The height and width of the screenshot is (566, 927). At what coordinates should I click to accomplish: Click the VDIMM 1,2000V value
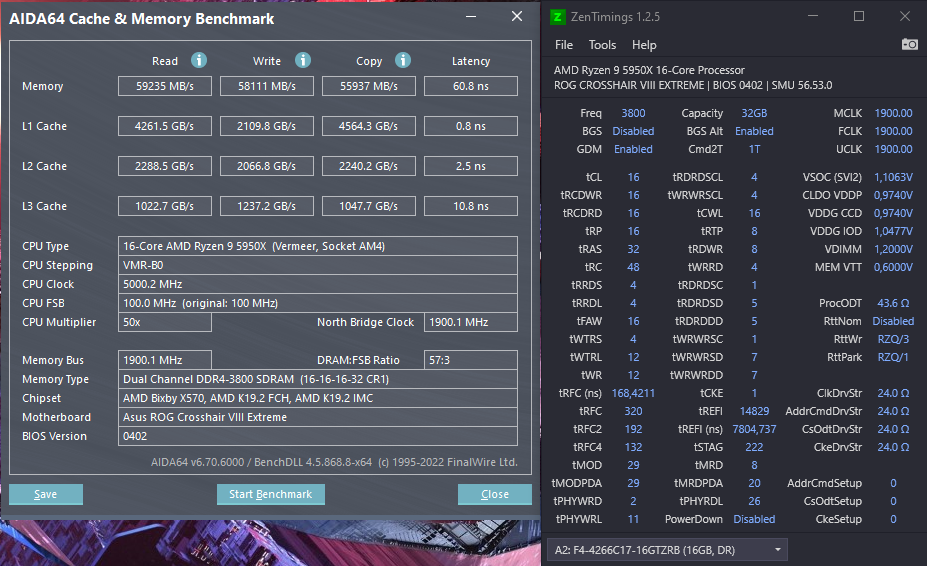893,249
